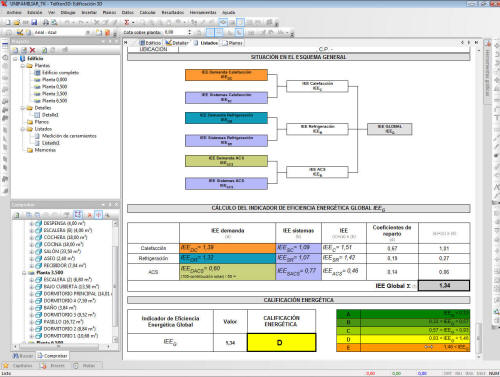The height and width of the screenshot is (377, 500).
Task: Collapse the Listados folder expander
Action: 23,129
